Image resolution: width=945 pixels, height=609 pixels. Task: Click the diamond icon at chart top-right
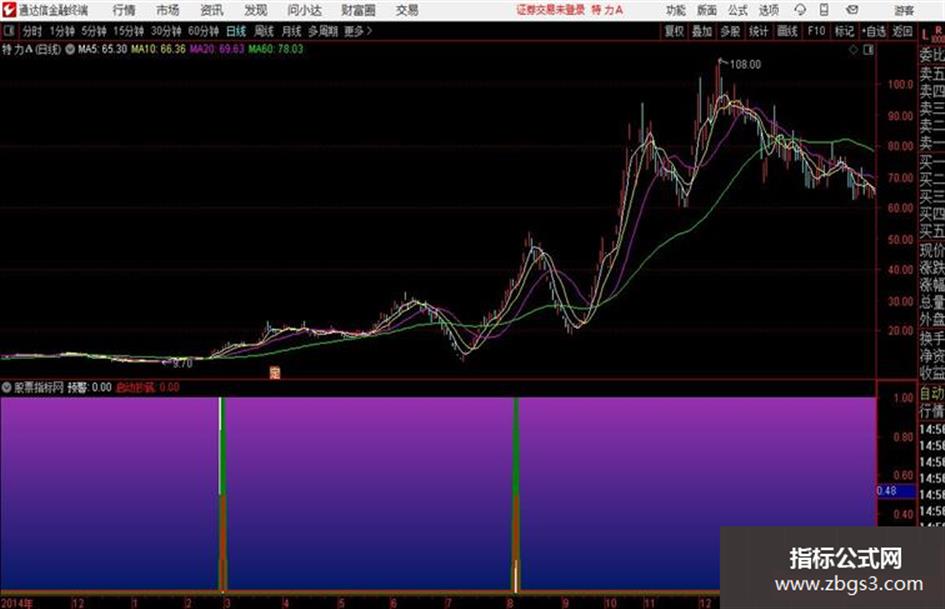coord(853,50)
